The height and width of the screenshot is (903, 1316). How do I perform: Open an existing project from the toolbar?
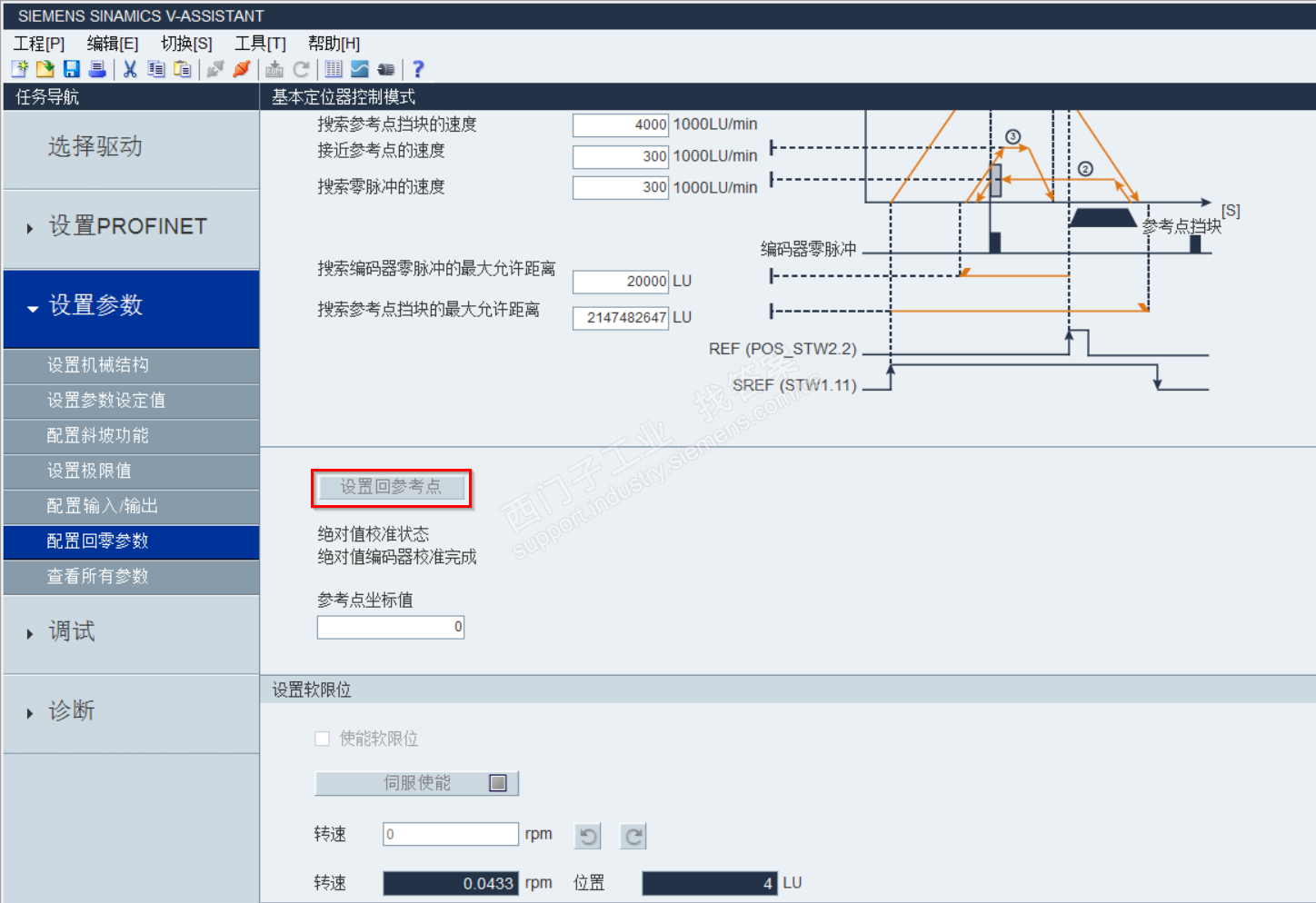coord(45,69)
